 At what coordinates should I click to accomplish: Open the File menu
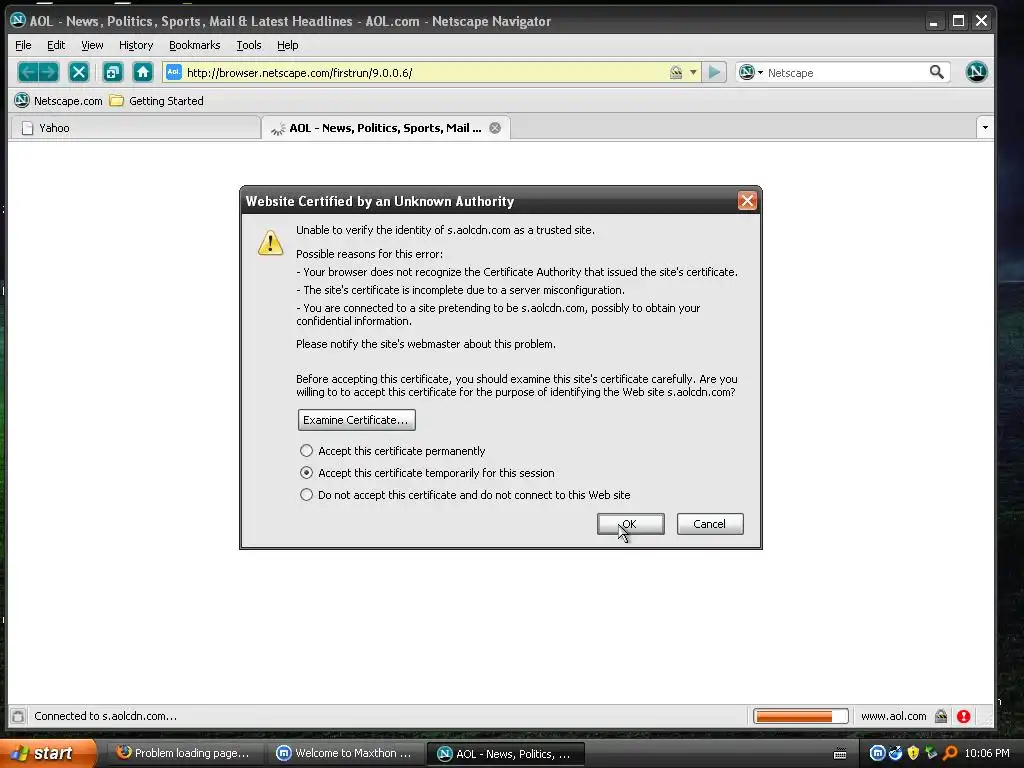pos(24,45)
